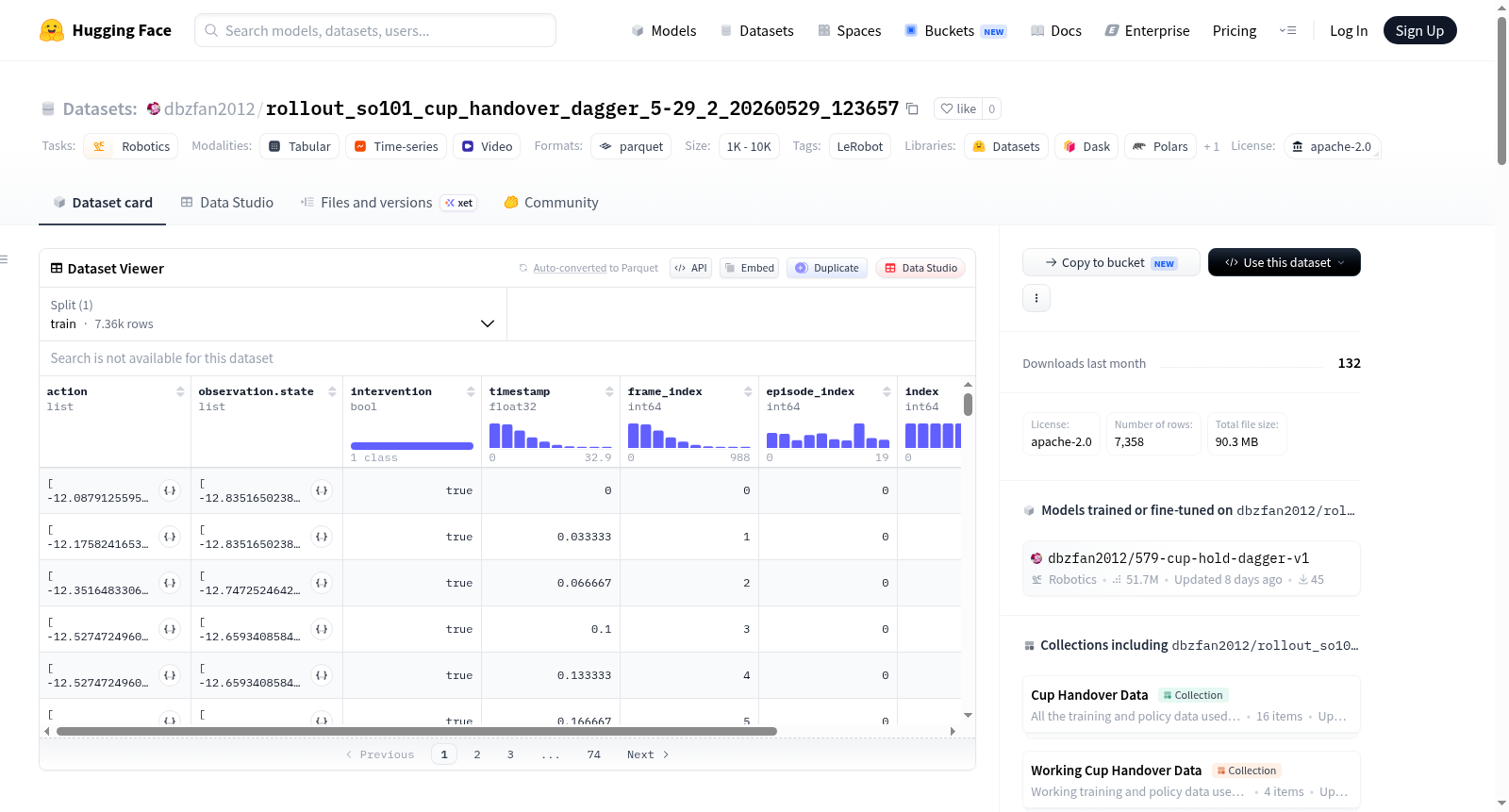The height and width of the screenshot is (812, 1509).
Task: Expand the action cell in the timestamp 0.1 row
Action: 170,629
